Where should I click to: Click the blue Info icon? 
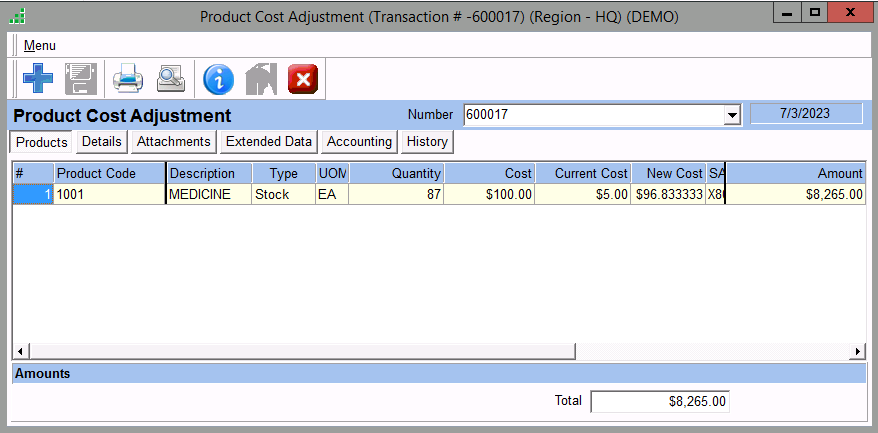[x=218, y=78]
